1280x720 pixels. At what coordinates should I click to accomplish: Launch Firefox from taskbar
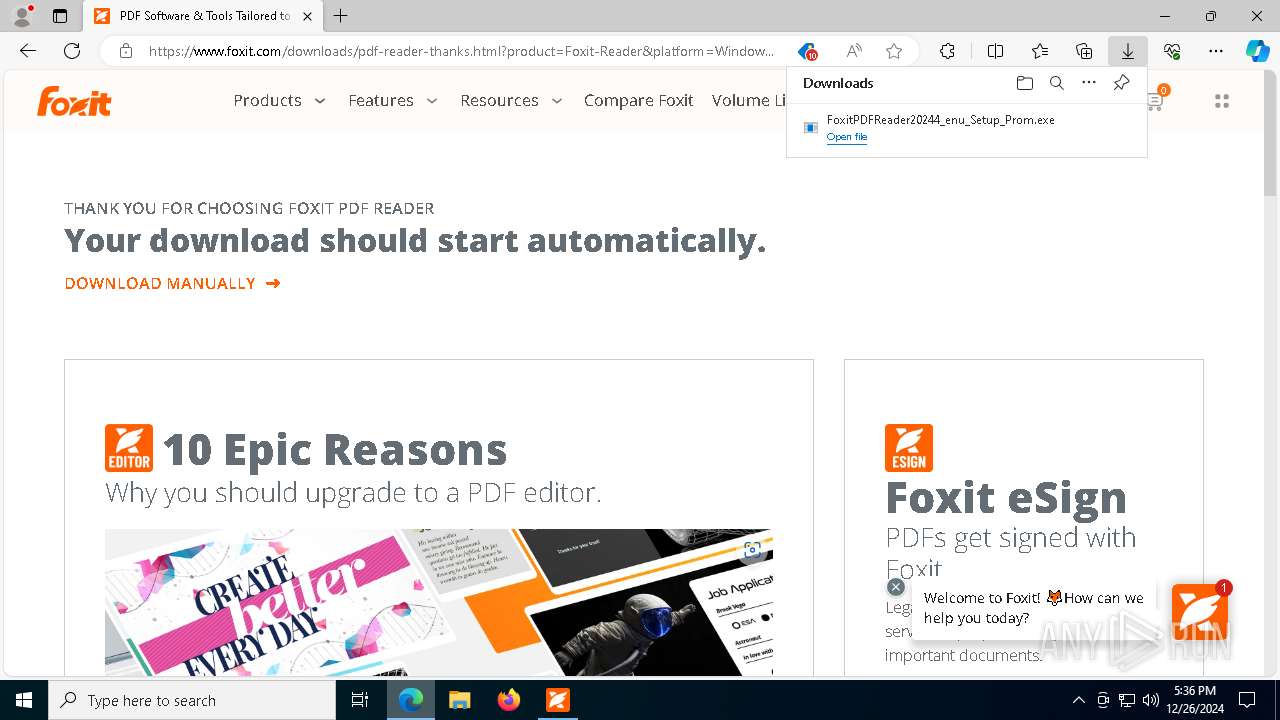pyautogui.click(x=509, y=700)
